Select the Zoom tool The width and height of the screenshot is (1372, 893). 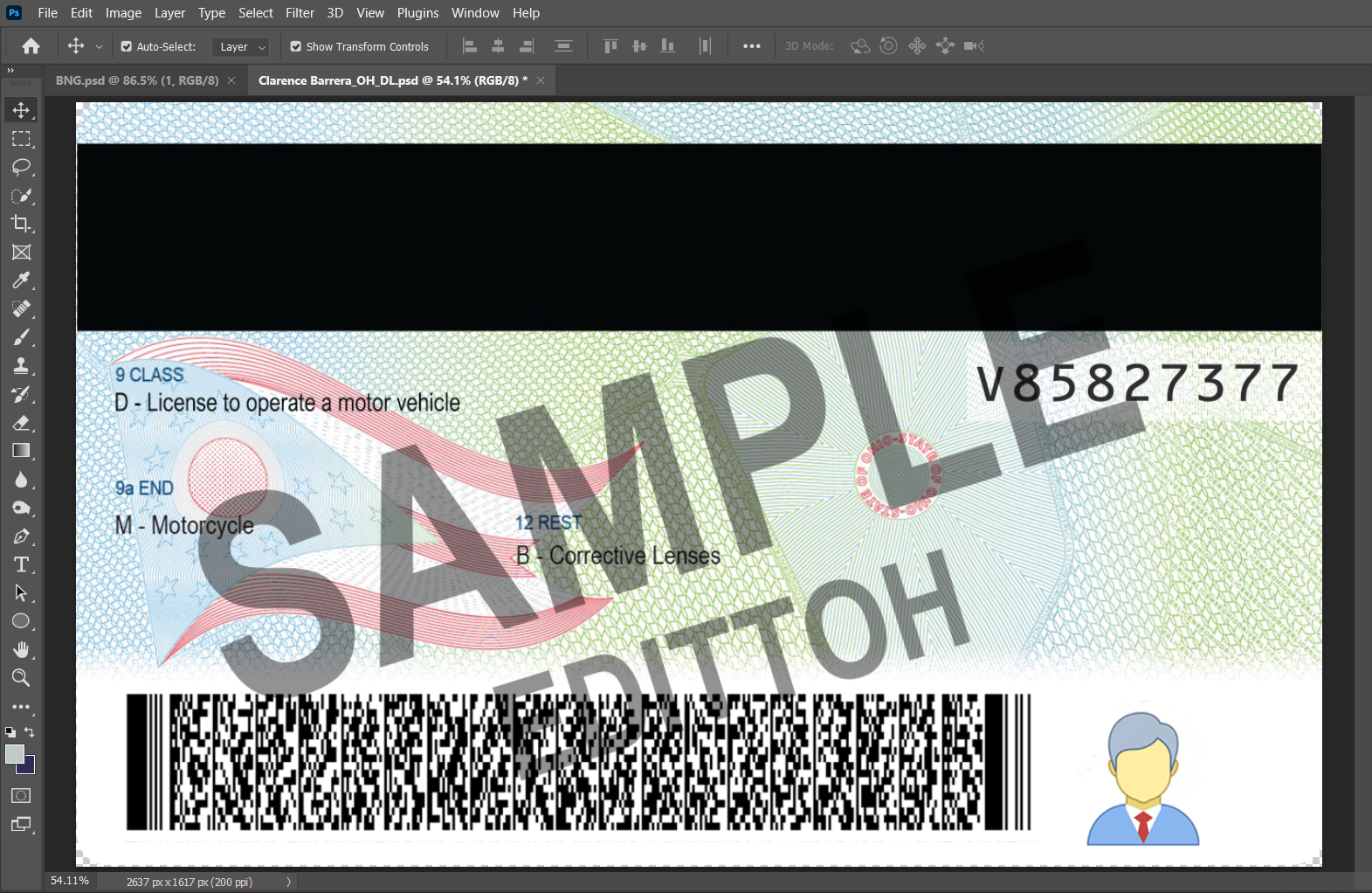tap(21, 678)
